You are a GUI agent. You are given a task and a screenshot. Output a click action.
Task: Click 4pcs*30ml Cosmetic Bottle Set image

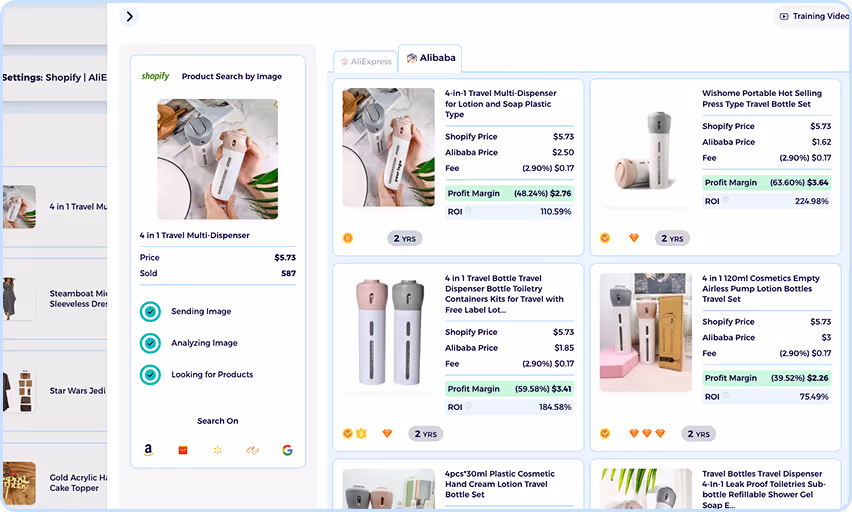click(x=389, y=489)
